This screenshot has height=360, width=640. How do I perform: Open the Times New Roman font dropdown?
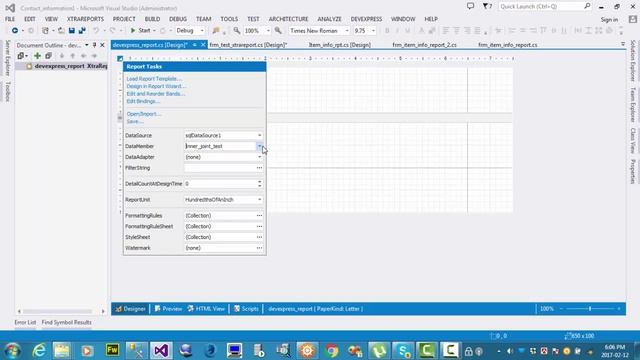[347, 31]
